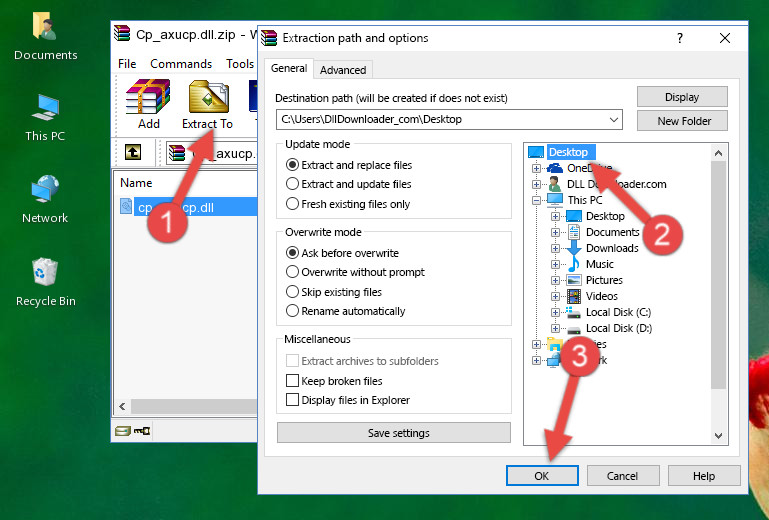Click folder tree scrollbar up arrow
Screen dimensions: 769x520
718,153
